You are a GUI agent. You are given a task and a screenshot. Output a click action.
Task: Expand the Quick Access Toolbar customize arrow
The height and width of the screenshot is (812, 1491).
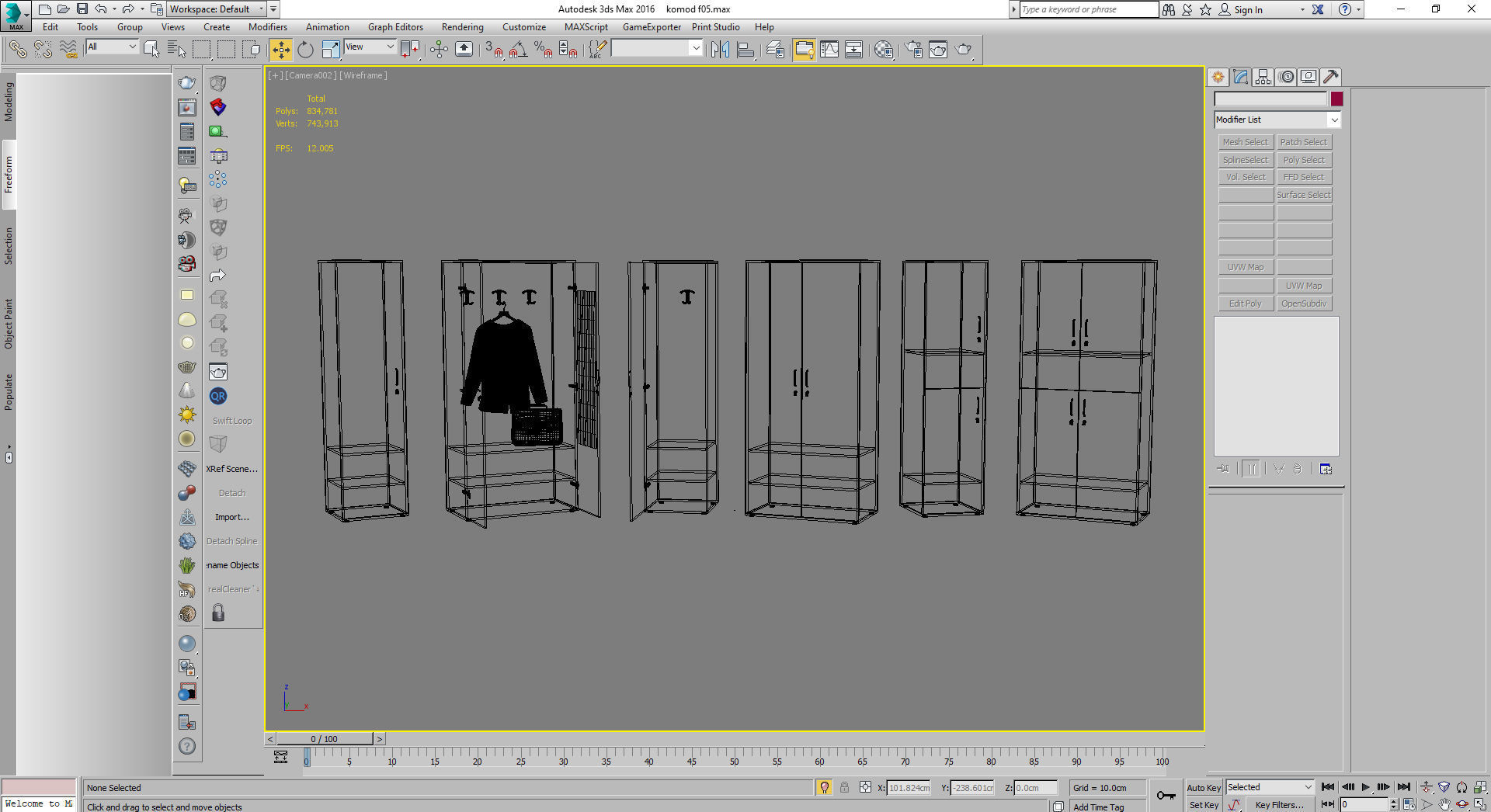pos(273,9)
